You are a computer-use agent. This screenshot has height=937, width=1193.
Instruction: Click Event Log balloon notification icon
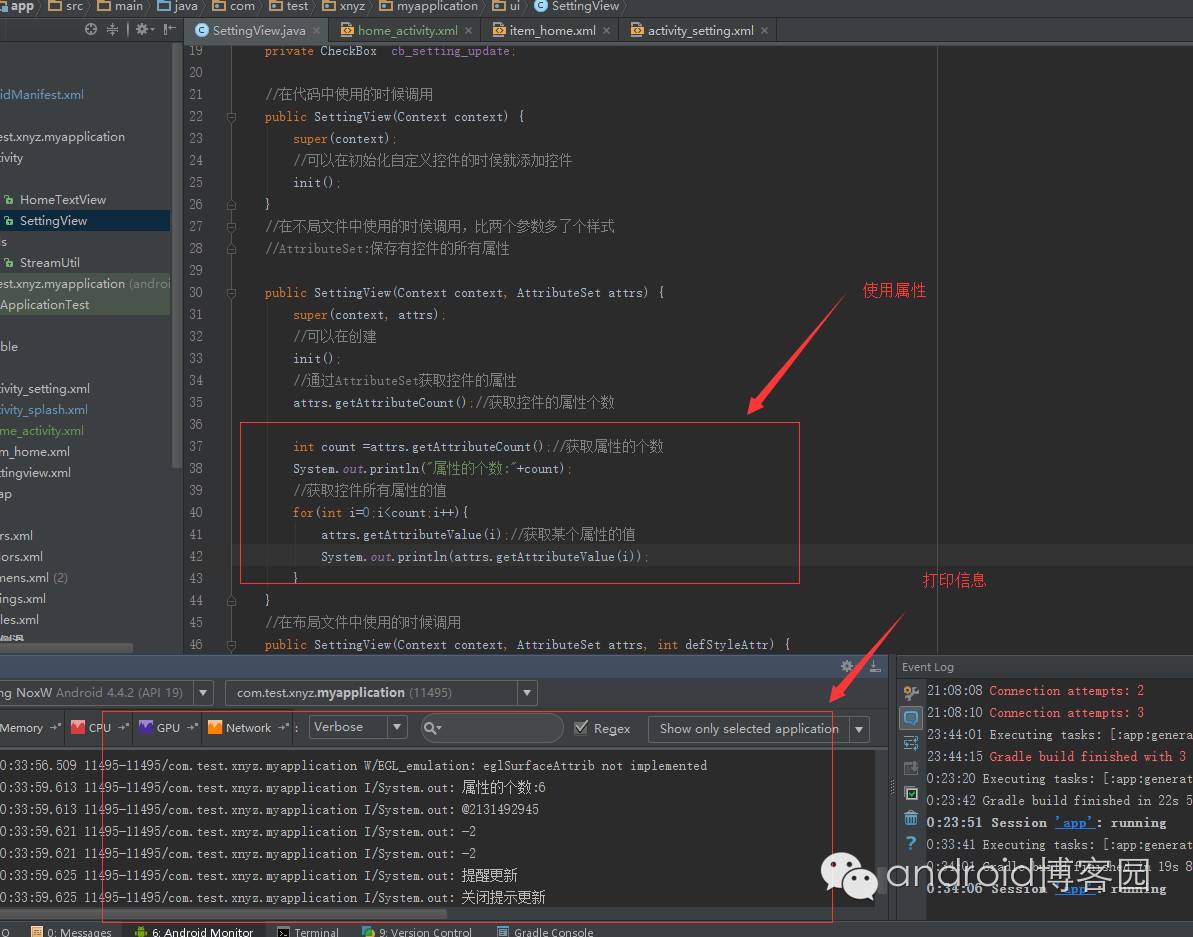[911, 717]
